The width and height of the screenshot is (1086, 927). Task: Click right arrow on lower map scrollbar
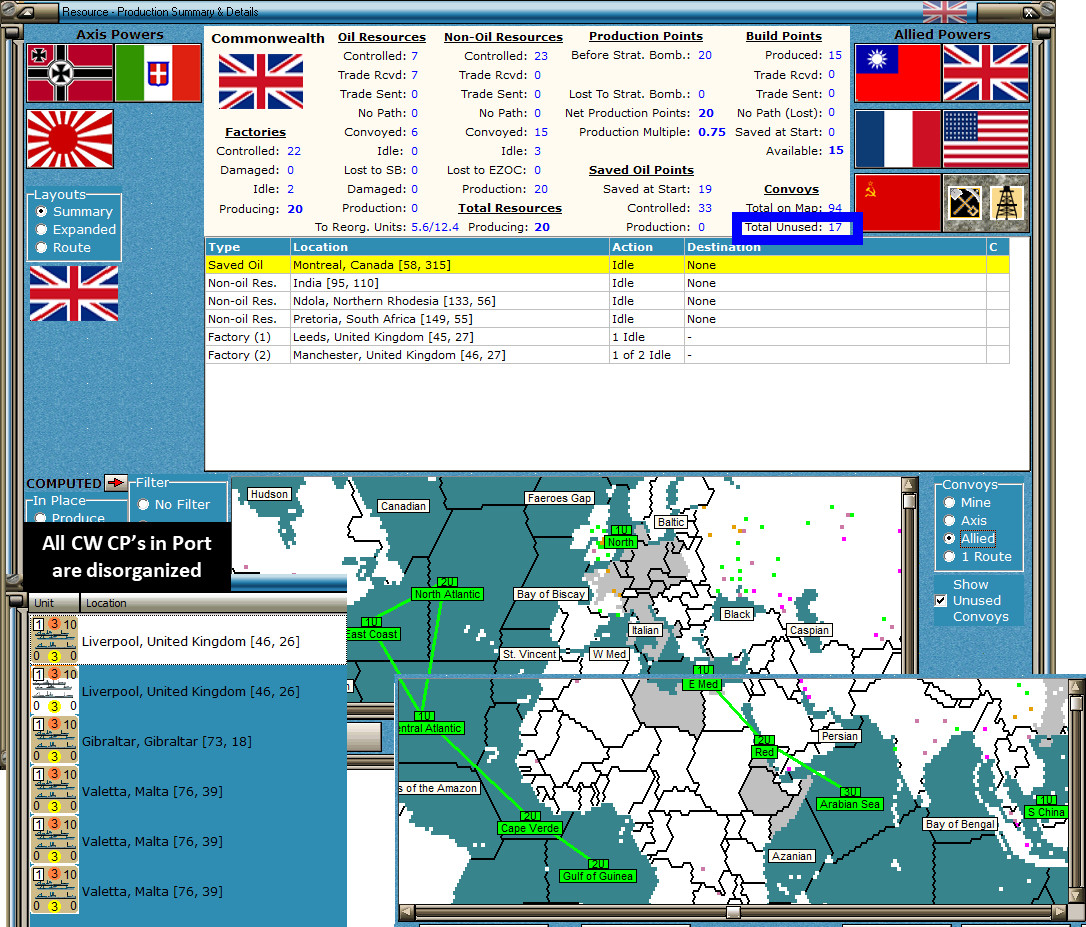click(x=1059, y=912)
